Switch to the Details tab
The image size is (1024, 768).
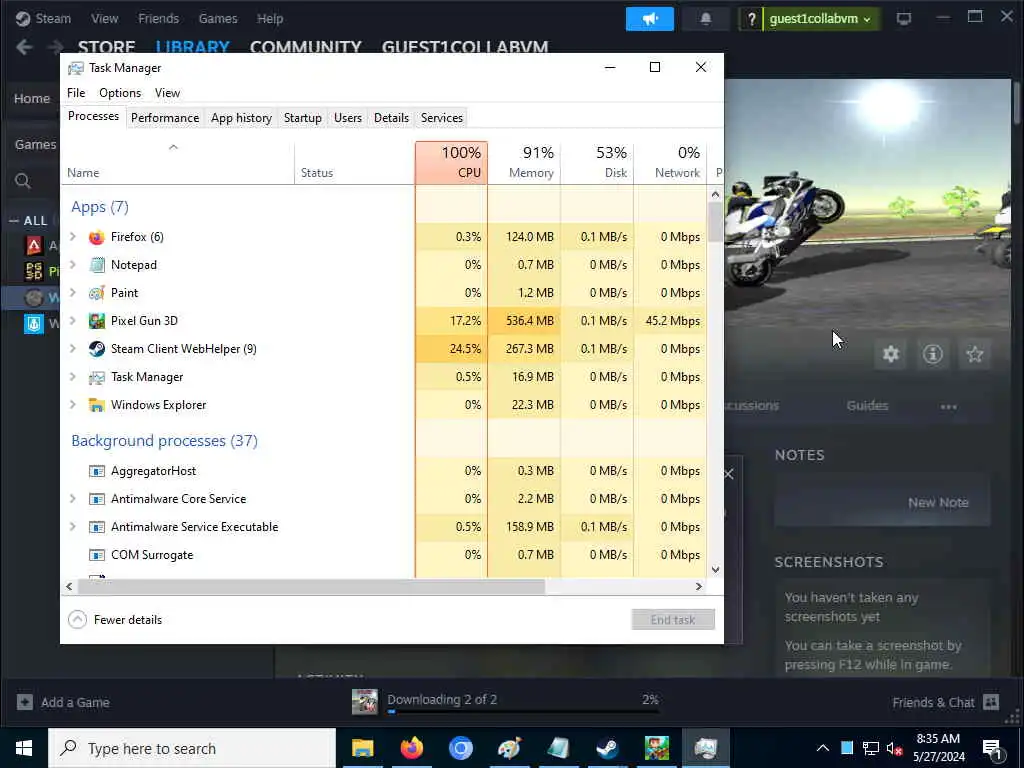(x=391, y=118)
